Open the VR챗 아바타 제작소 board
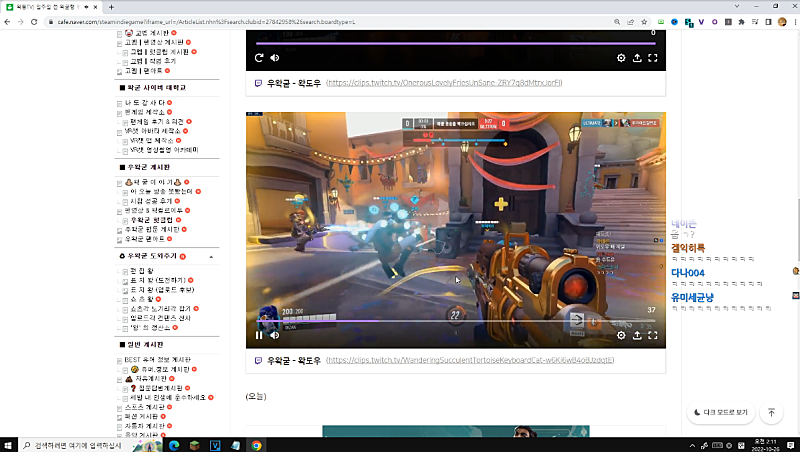 153,131
